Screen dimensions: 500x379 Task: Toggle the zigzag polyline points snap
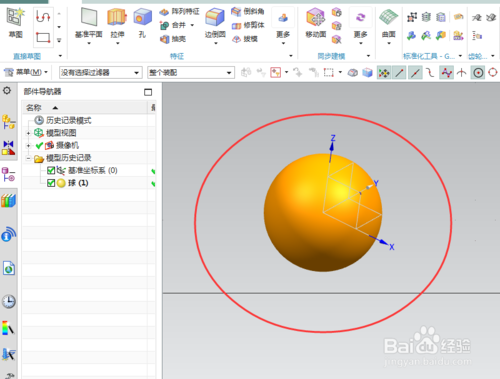click(446, 72)
